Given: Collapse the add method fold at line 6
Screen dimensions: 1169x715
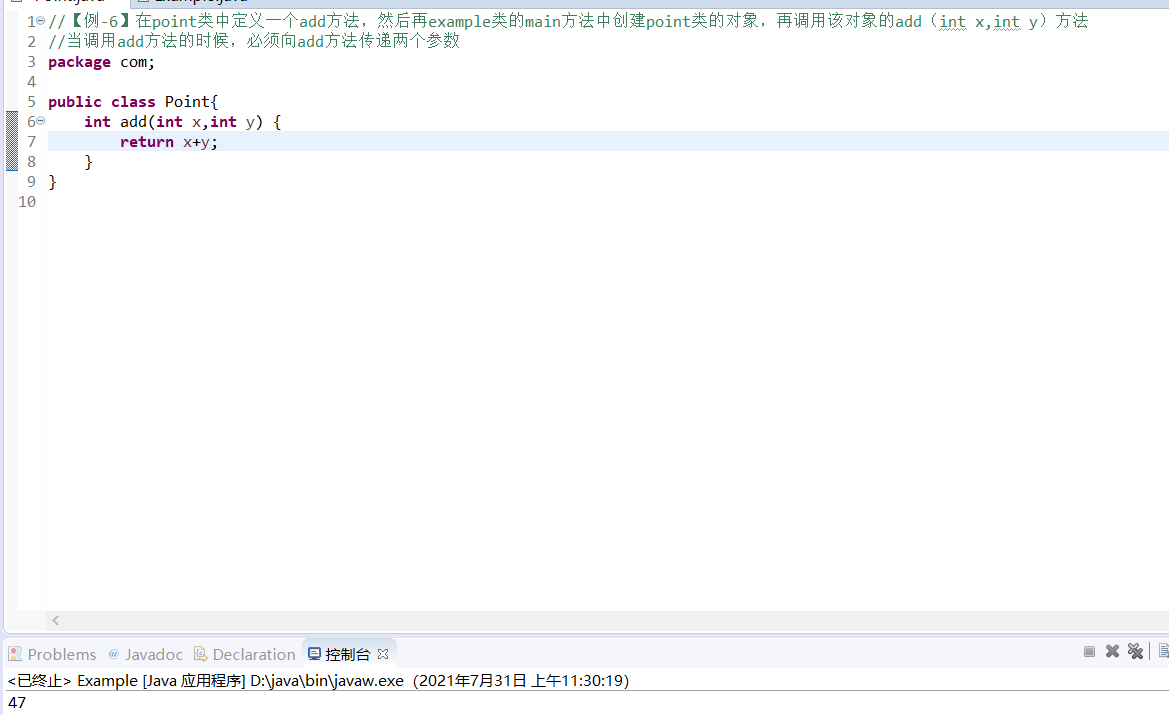Looking at the screenshot, I should pos(40,121).
